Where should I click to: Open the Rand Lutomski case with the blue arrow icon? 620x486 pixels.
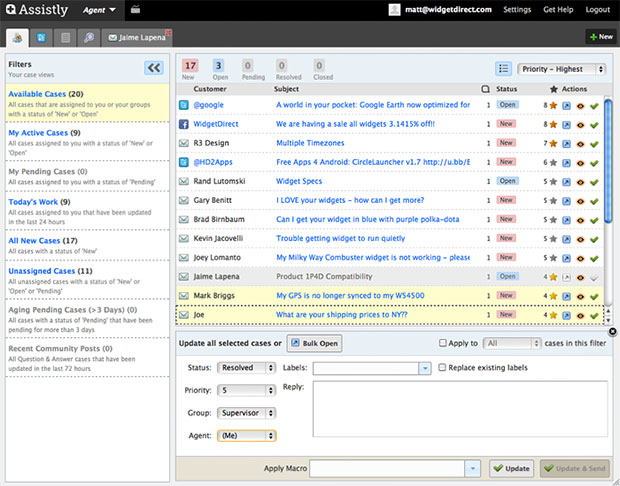click(x=567, y=182)
